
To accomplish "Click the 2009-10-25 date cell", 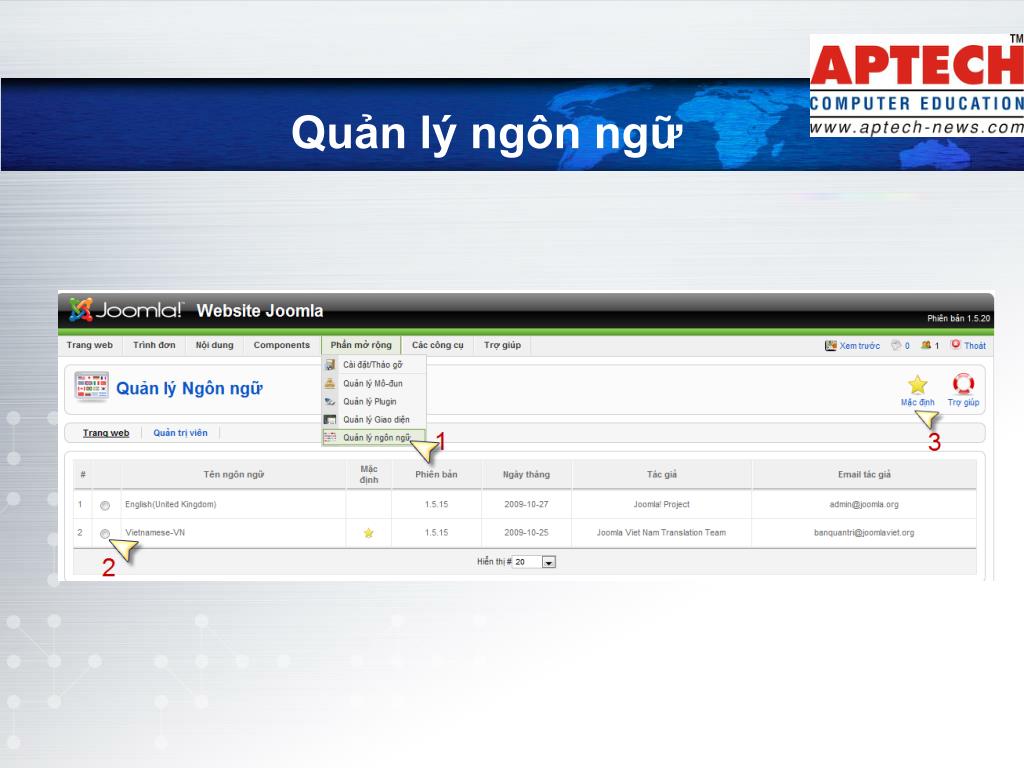I will coord(526,532).
